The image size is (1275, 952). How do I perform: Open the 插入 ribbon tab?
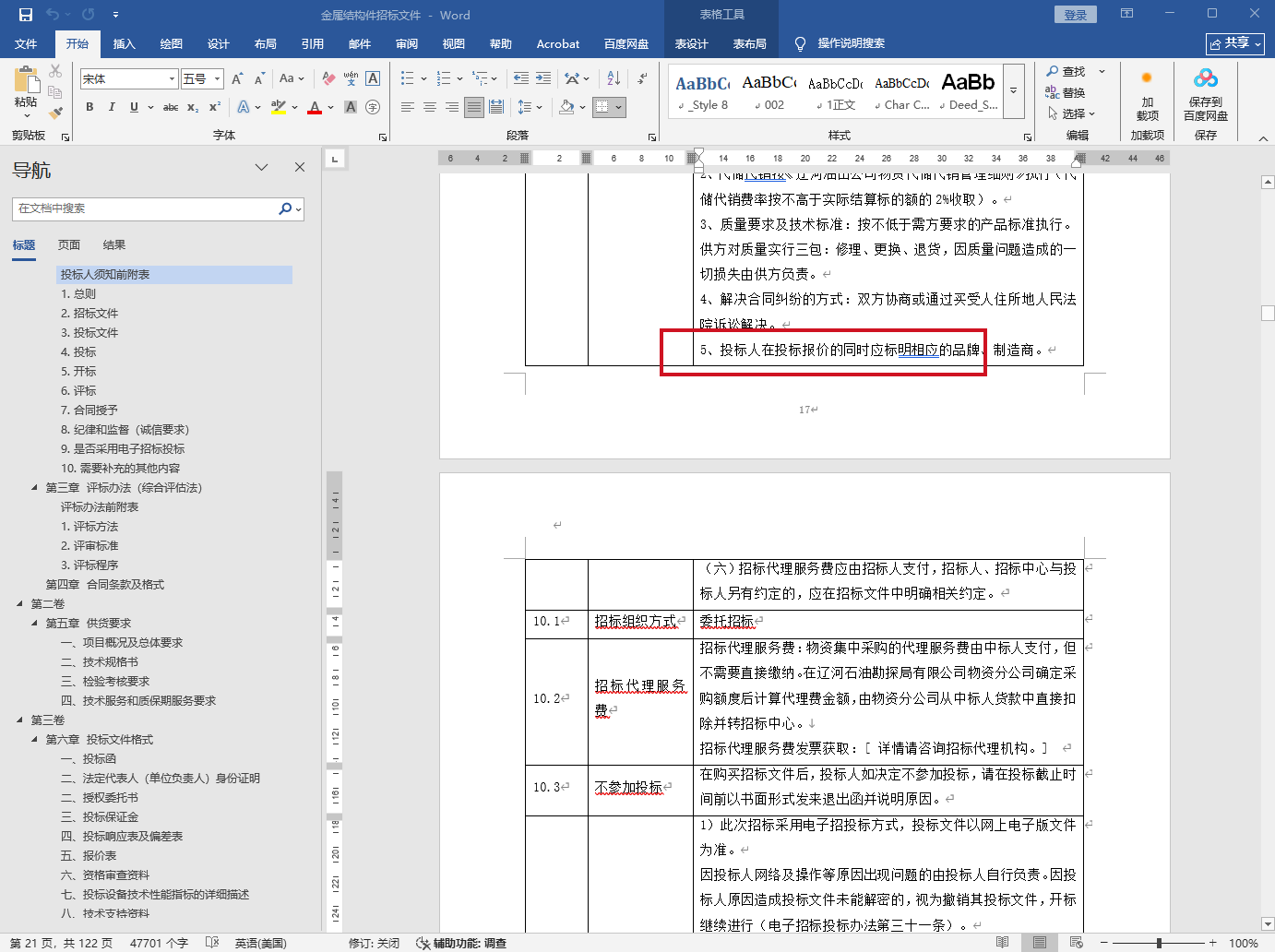point(124,43)
